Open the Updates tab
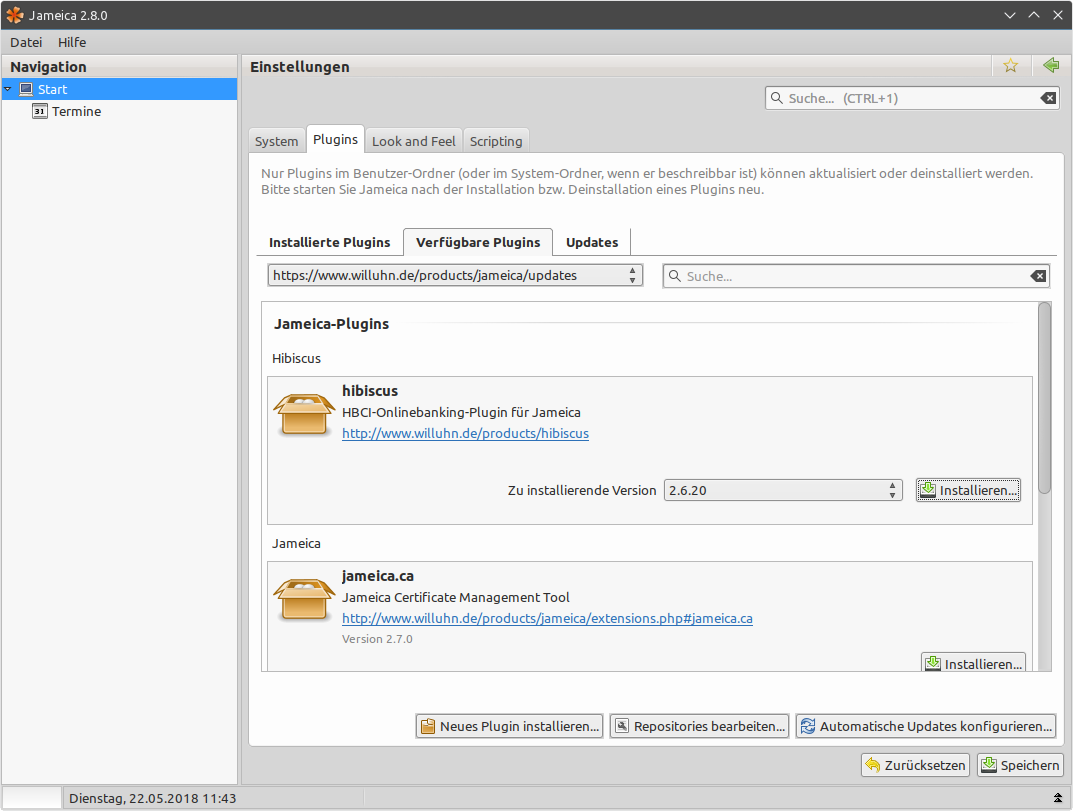This screenshot has height=811, width=1073. coord(592,242)
